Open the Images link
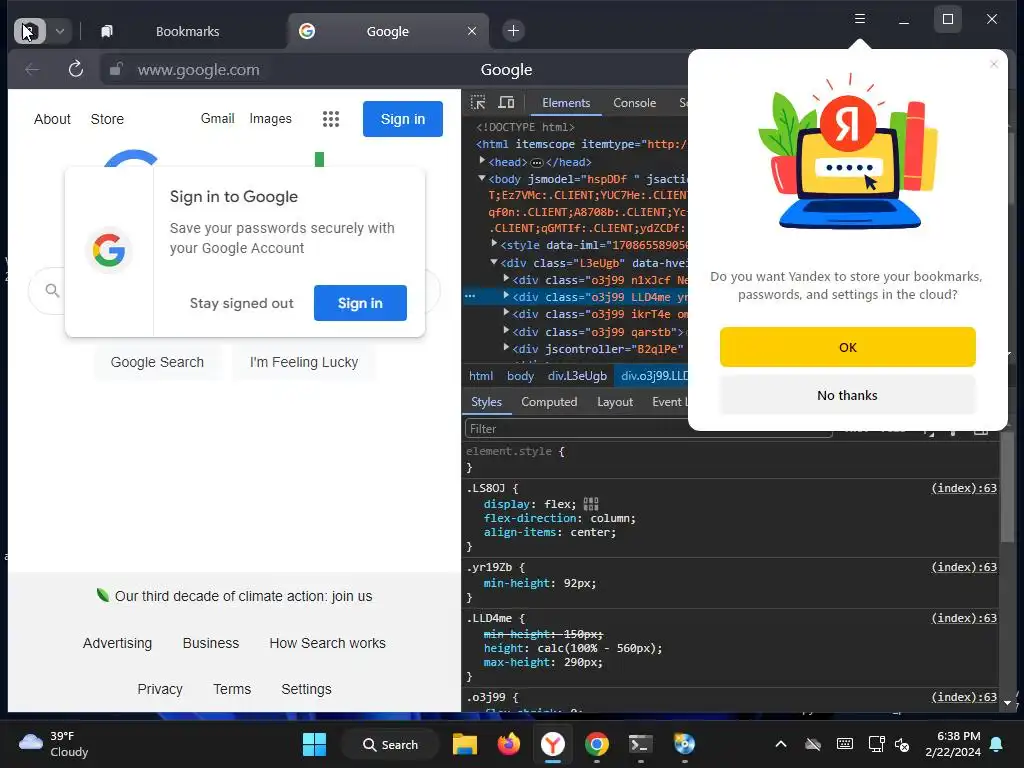This screenshot has height=768, width=1024. 270,118
